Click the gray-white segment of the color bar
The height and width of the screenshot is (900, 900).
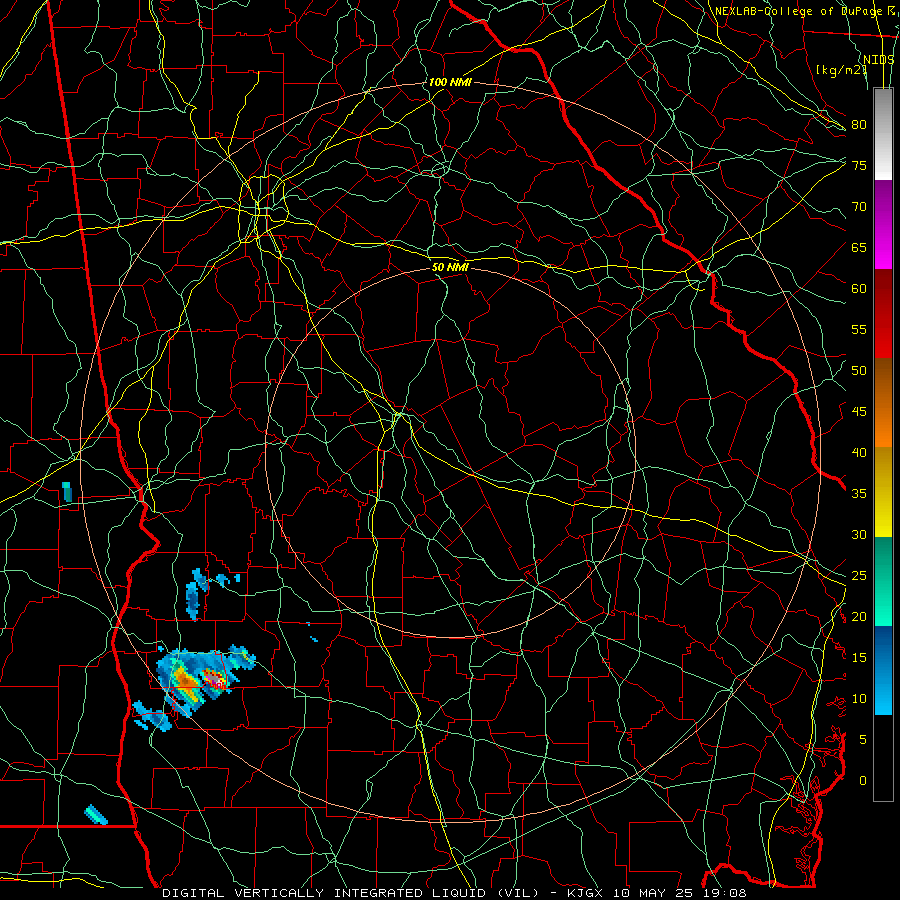(883, 134)
